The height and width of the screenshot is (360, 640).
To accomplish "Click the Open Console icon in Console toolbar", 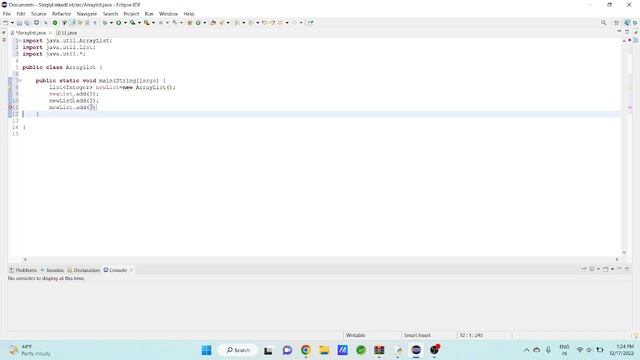I will 606,269.
